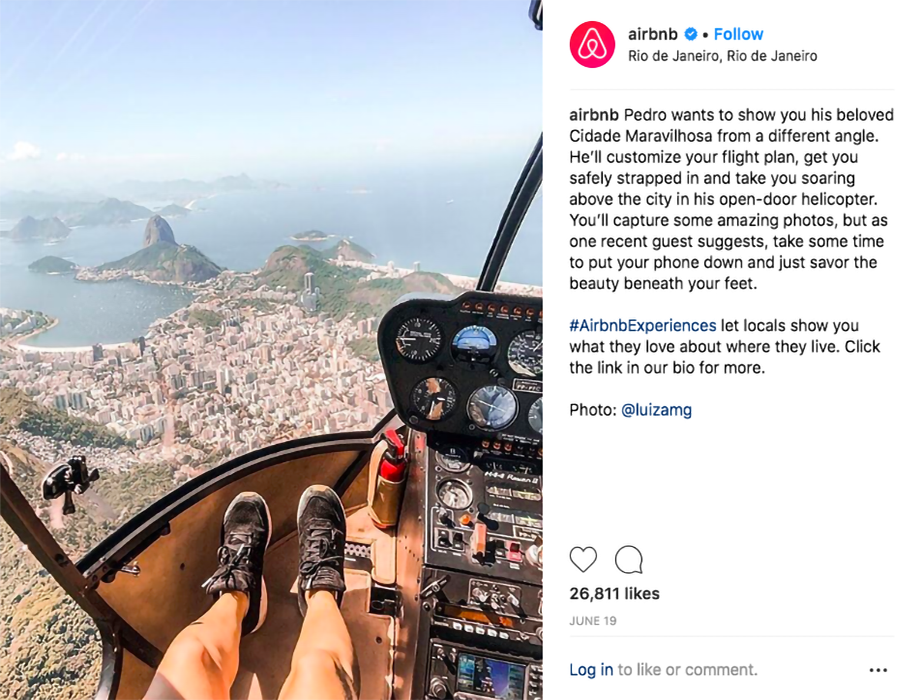Click the caption paragraph about Pedro
This screenshot has height=700, width=922.
(731, 199)
